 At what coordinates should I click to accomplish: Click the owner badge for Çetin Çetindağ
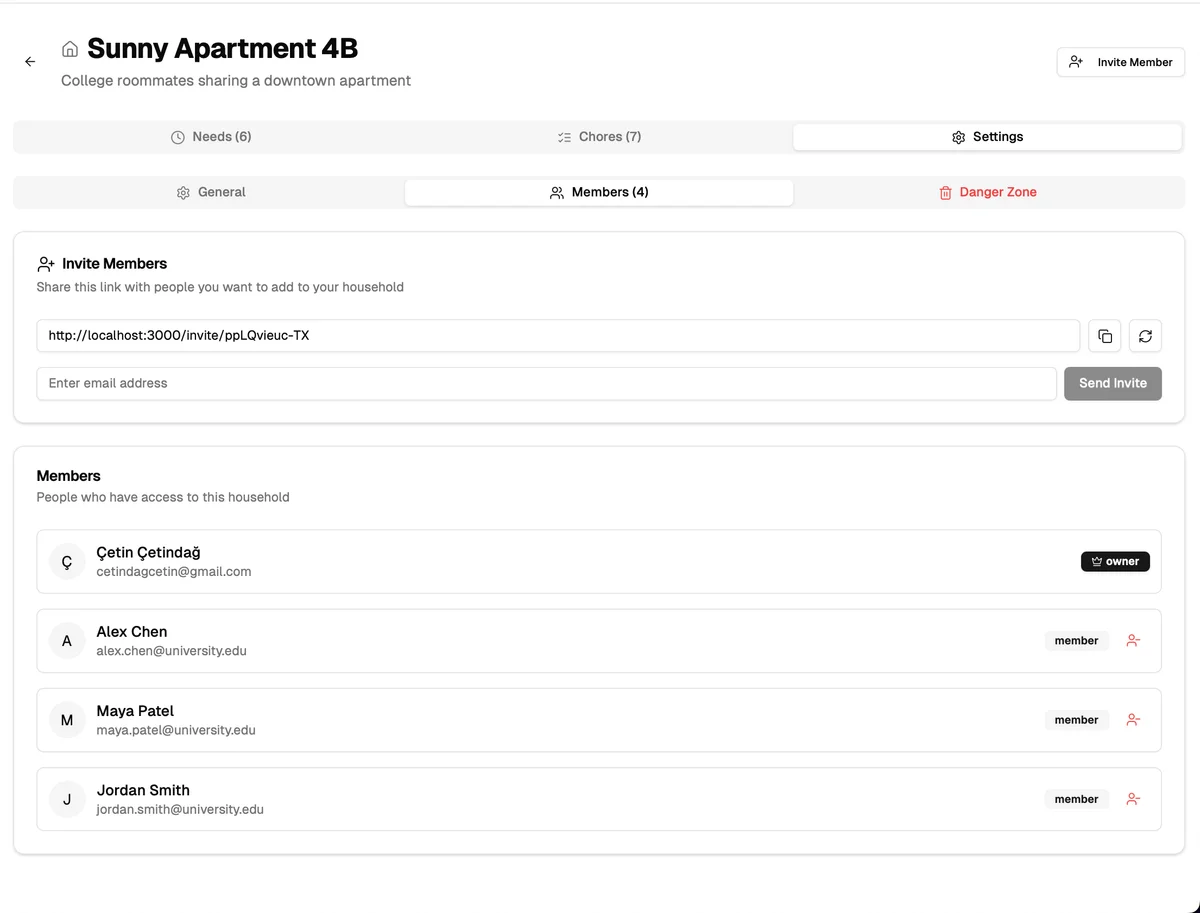[x=1115, y=562]
